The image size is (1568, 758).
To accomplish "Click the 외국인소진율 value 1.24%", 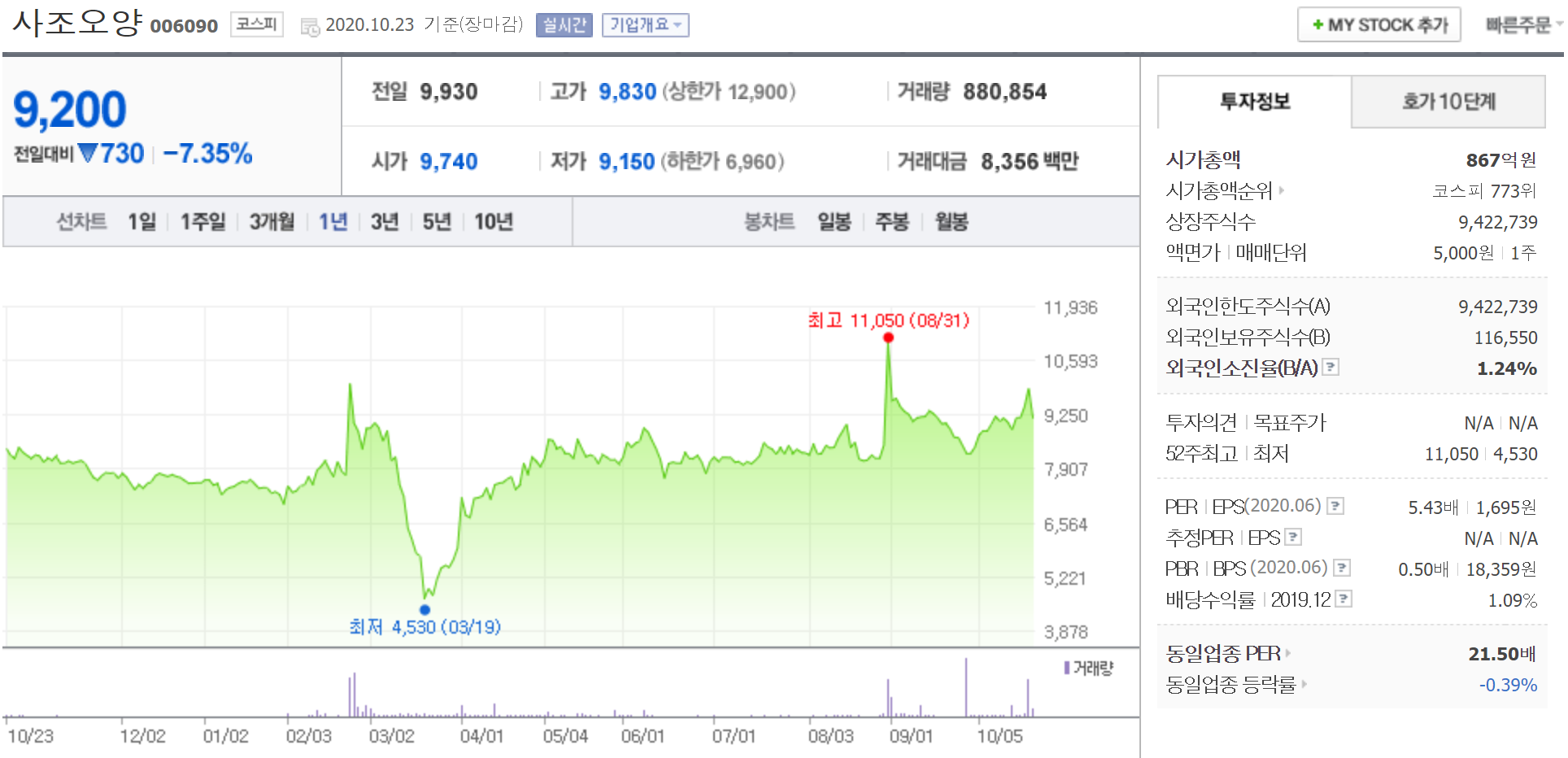I will pyautogui.click(x=1507, y=368).
